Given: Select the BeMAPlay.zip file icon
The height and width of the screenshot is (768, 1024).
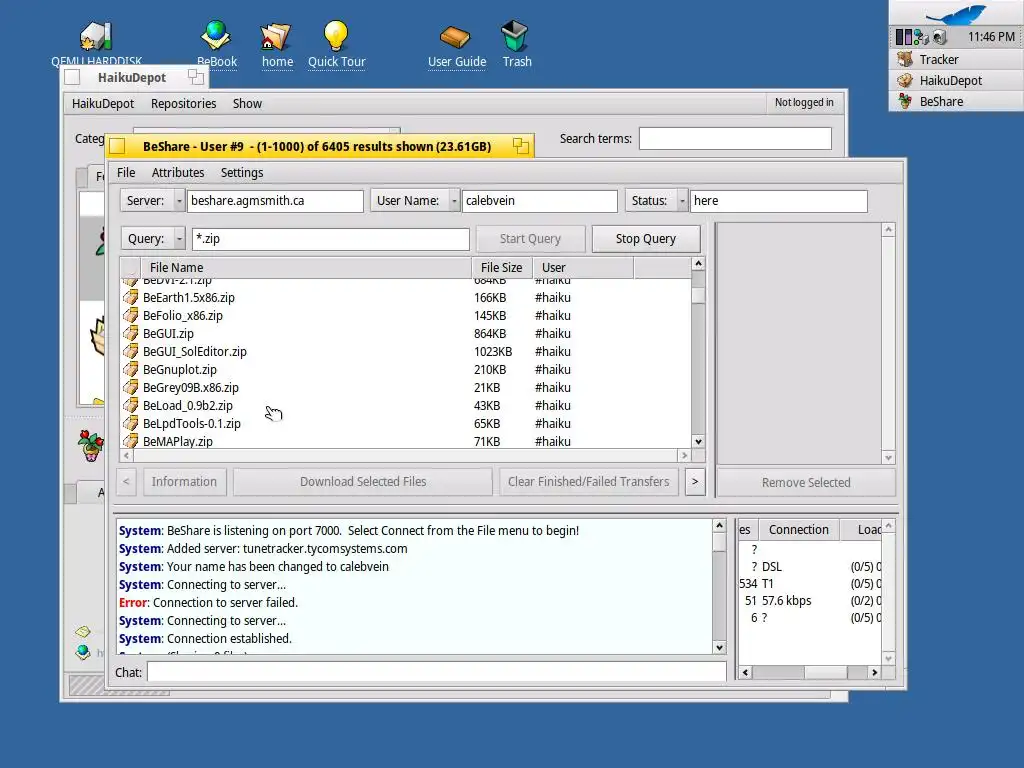Looking at the screenshot, I should tap(131, 441).
